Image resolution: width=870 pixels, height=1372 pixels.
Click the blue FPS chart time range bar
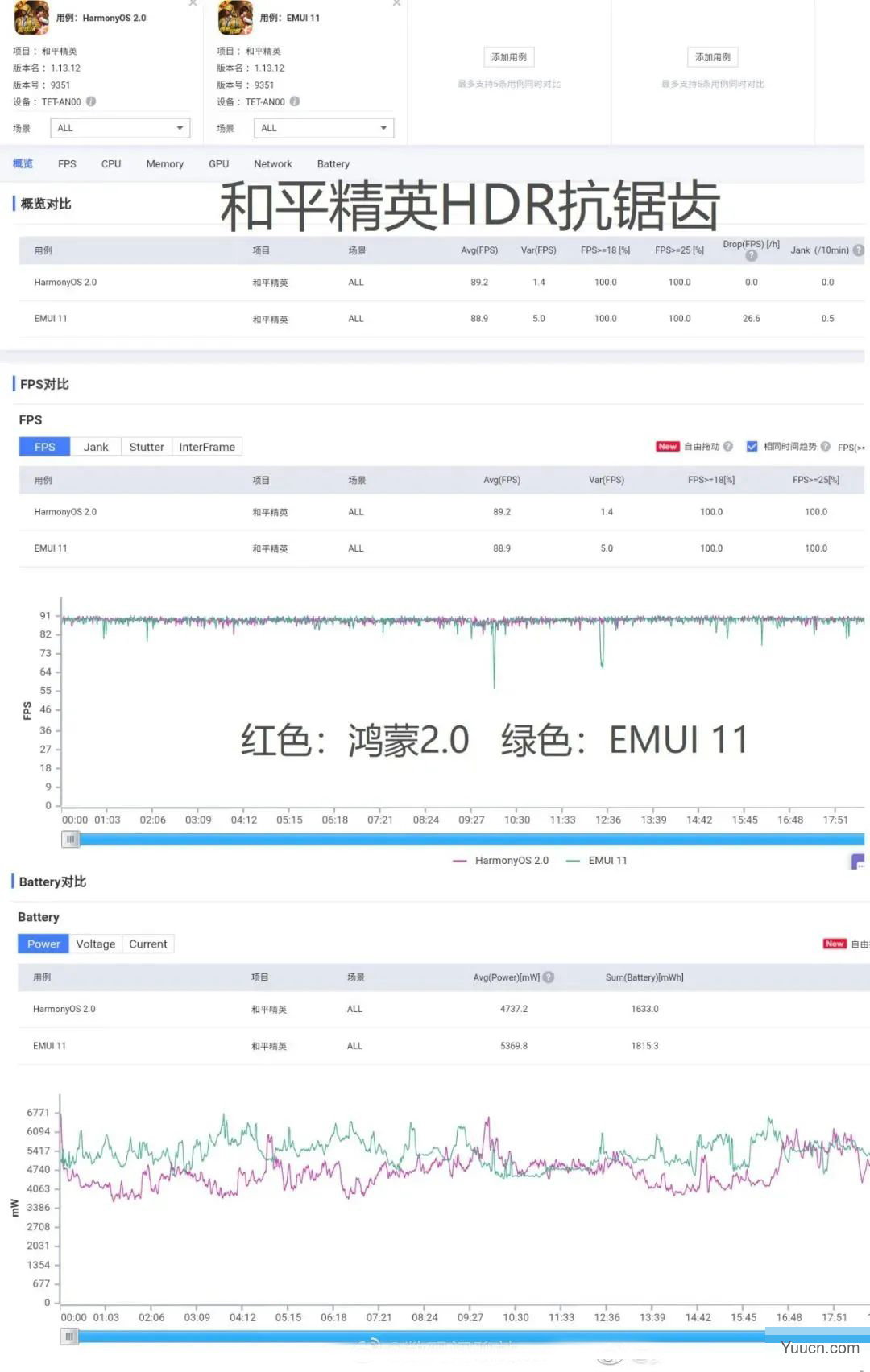pos(471,839)
